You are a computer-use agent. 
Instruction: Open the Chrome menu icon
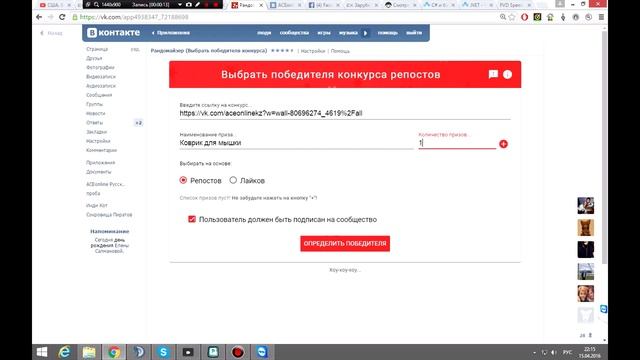[x=601, y=17]
